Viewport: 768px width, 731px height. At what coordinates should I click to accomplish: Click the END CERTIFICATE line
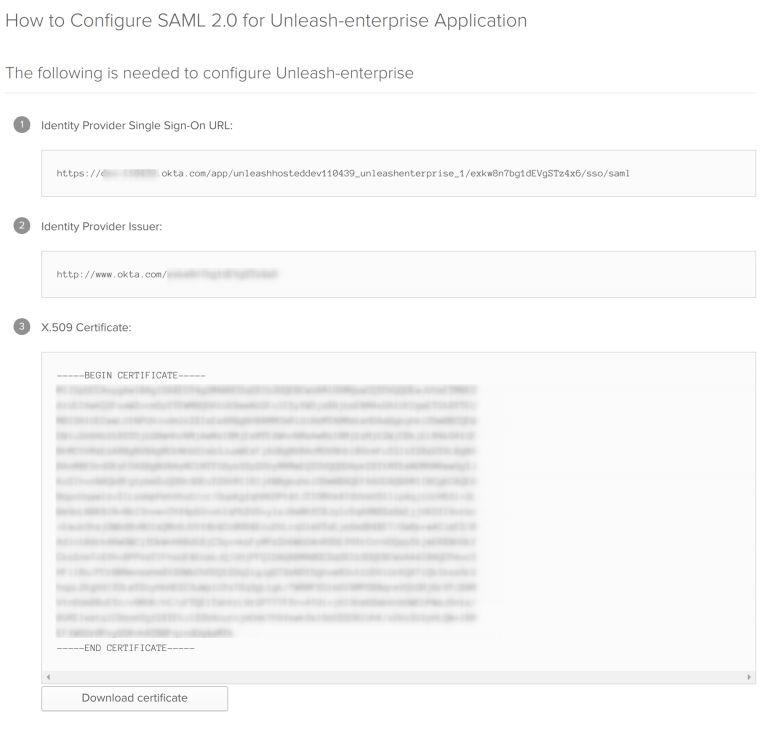[x=126, y=648]
